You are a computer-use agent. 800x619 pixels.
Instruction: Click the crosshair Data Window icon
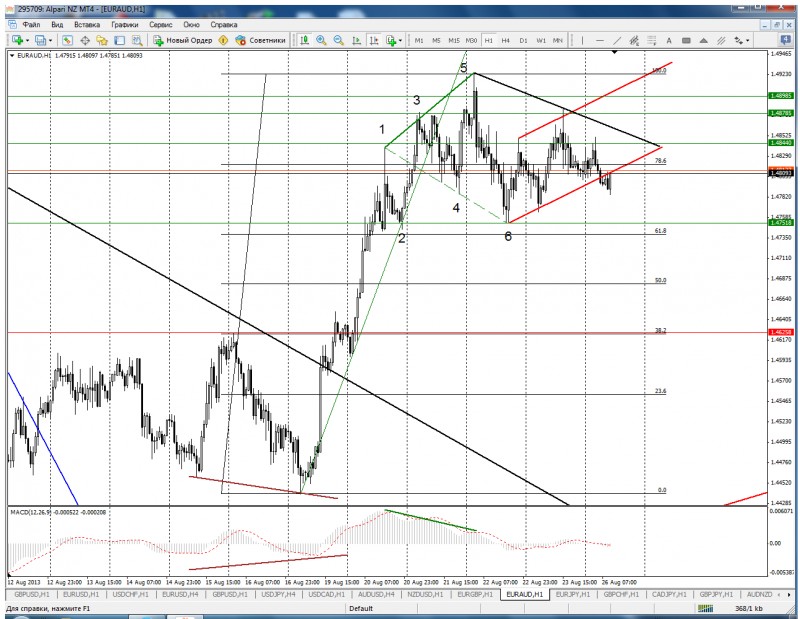(86, 40)
